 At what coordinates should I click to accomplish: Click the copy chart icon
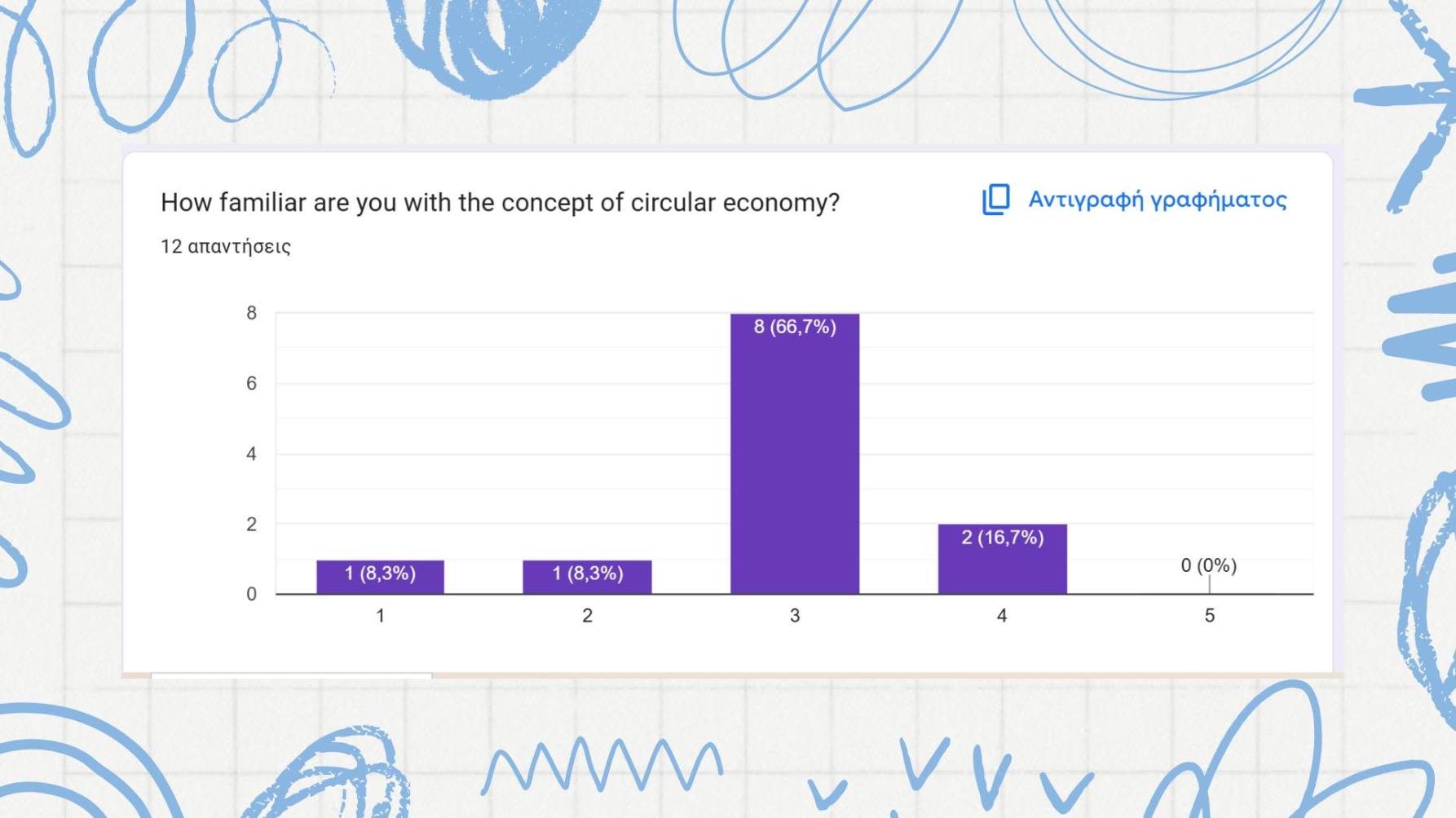[x=995, y=200]
